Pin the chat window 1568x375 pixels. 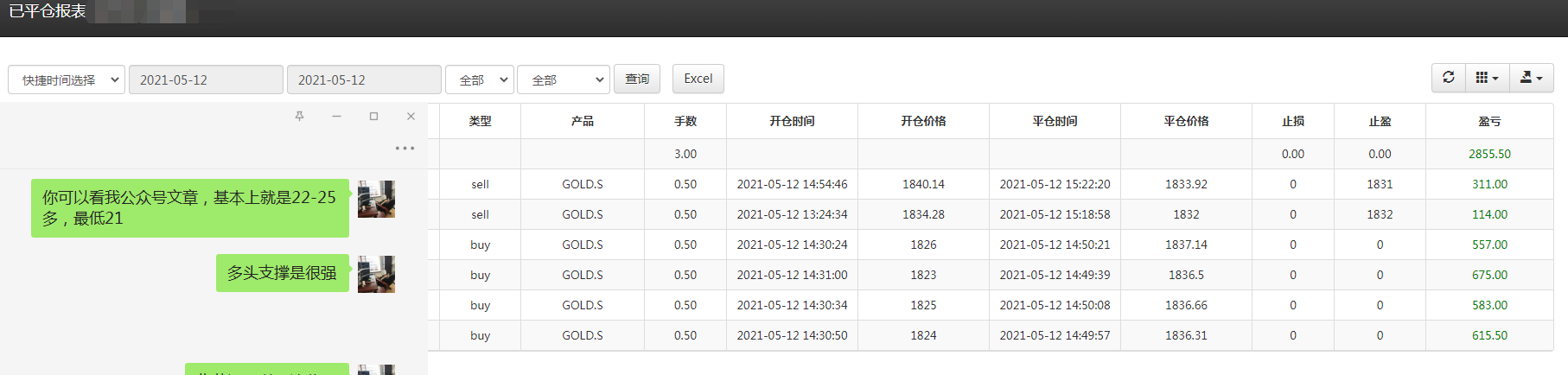pos(299,116)
